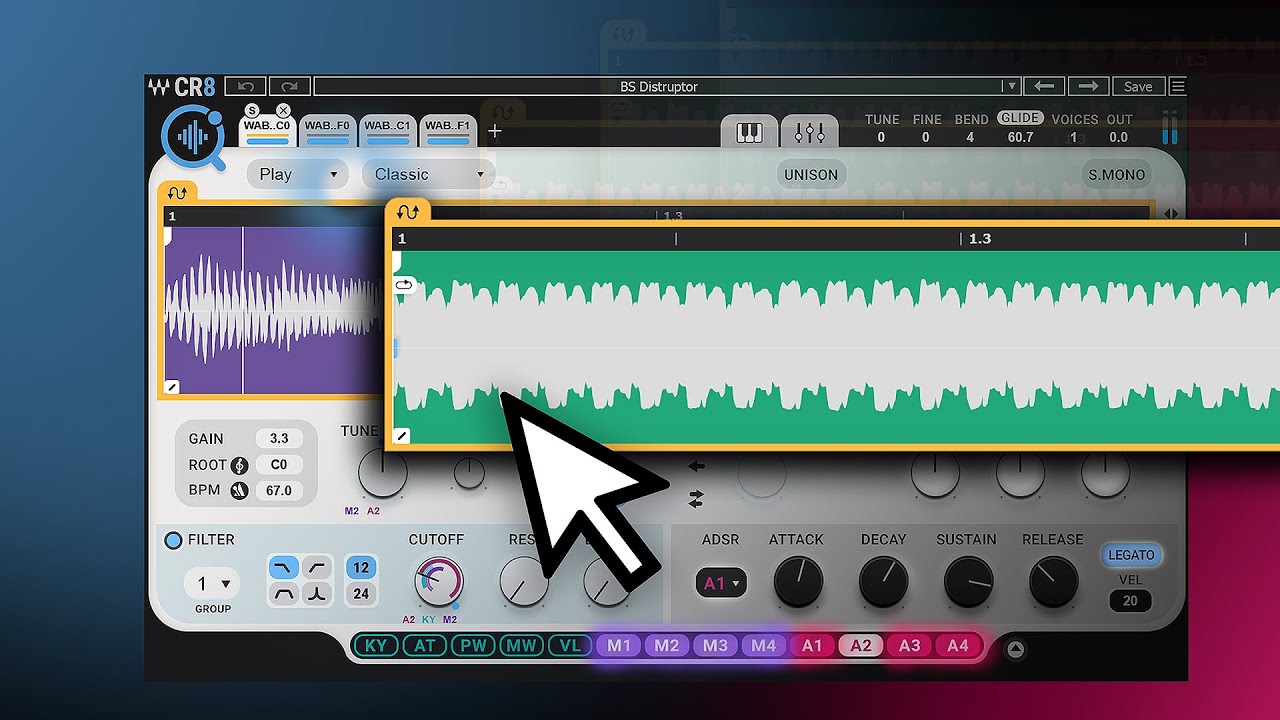Toggle the LEGATO button
1280x720 pixels.
[1132, 555]
